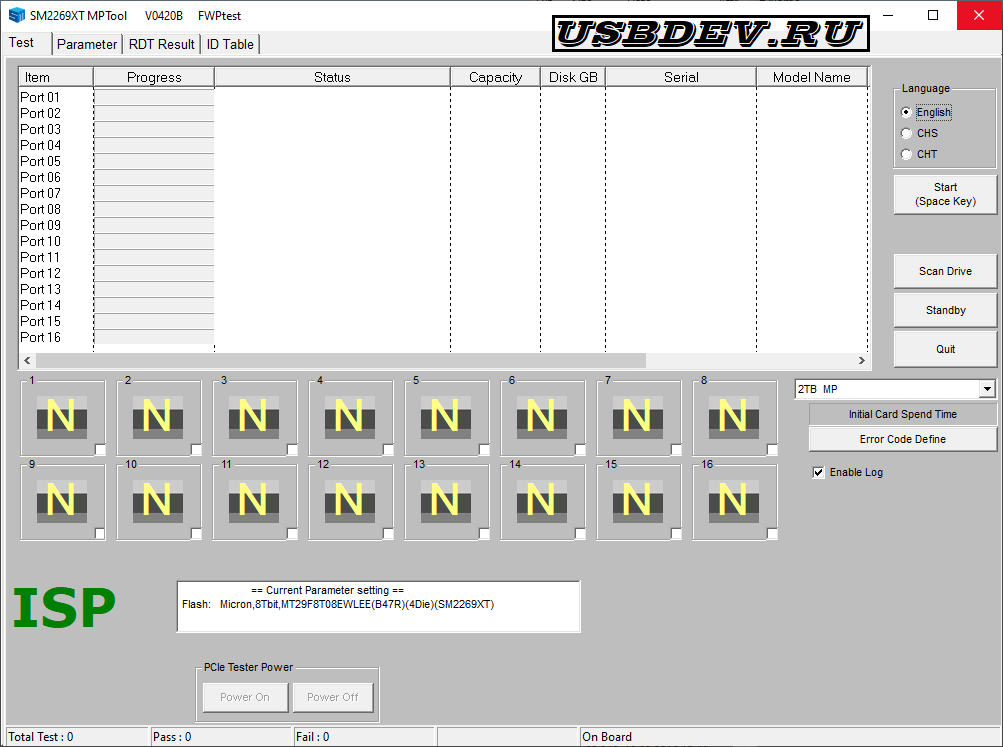Click the port 5 N status icon
Image resolution: width=1003 pixels, height=747 pixels.
click(445, 417)
